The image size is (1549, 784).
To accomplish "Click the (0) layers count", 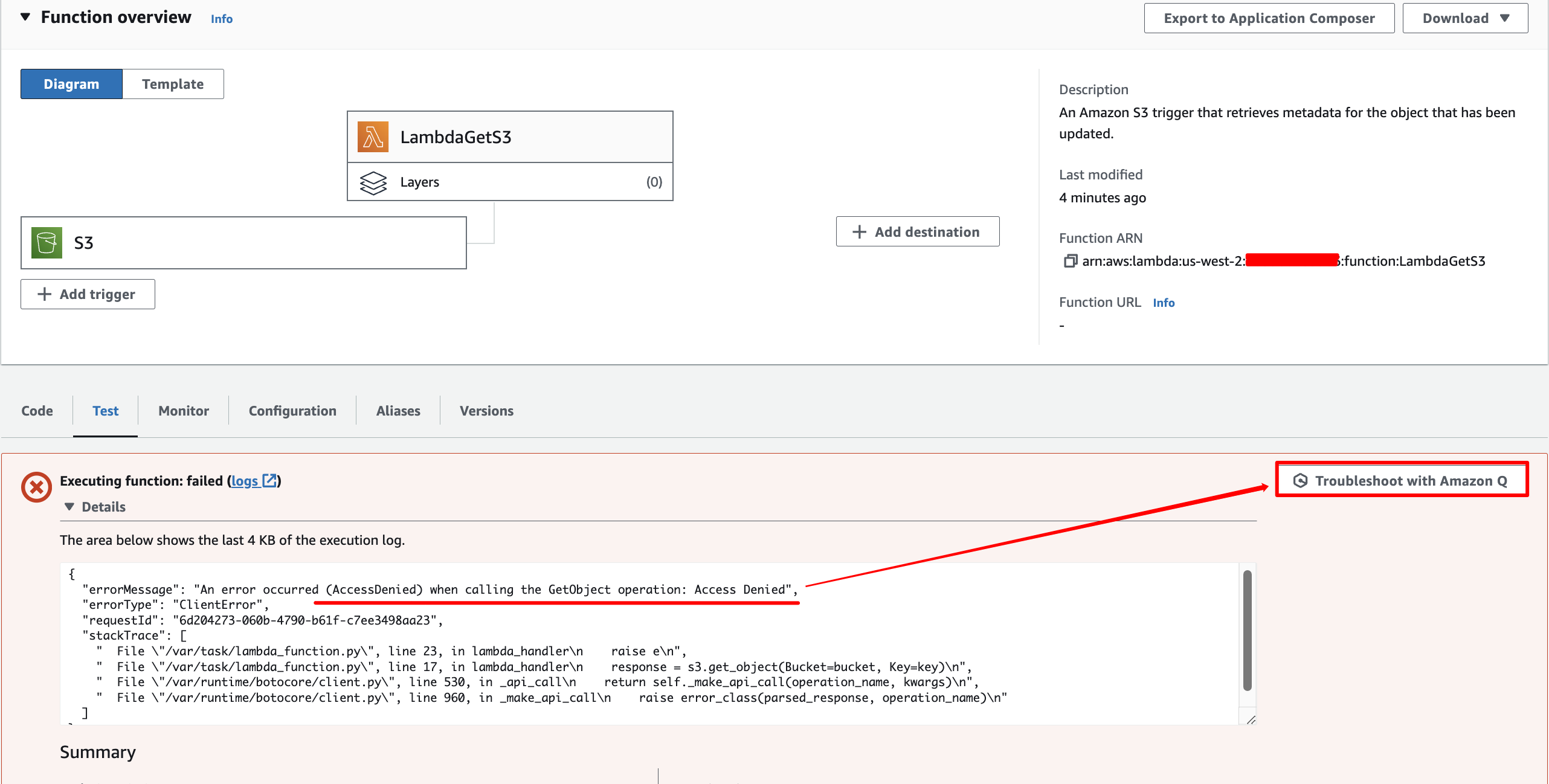I will [x=654, y=182].
